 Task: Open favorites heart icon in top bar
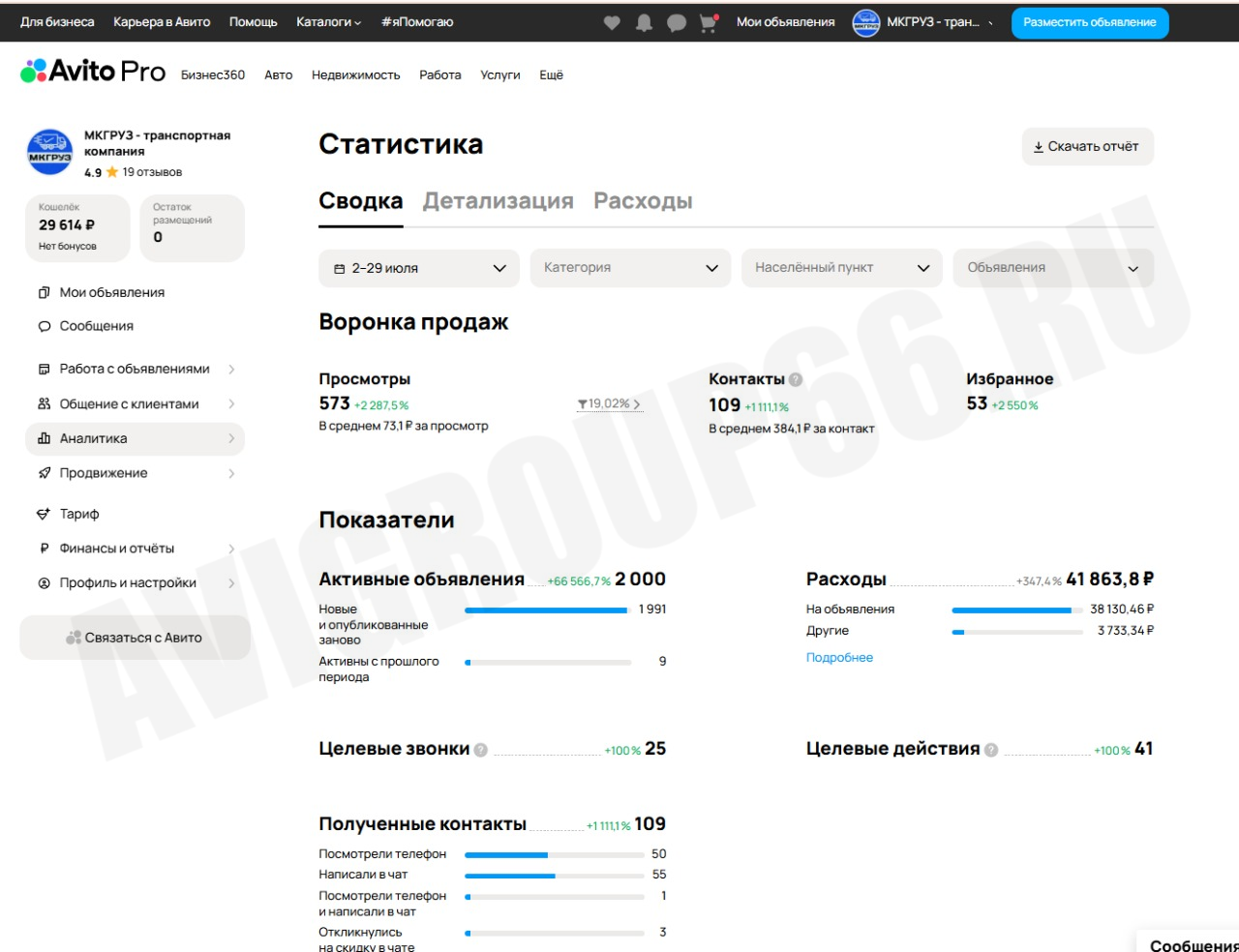click(x=612, y=22)
